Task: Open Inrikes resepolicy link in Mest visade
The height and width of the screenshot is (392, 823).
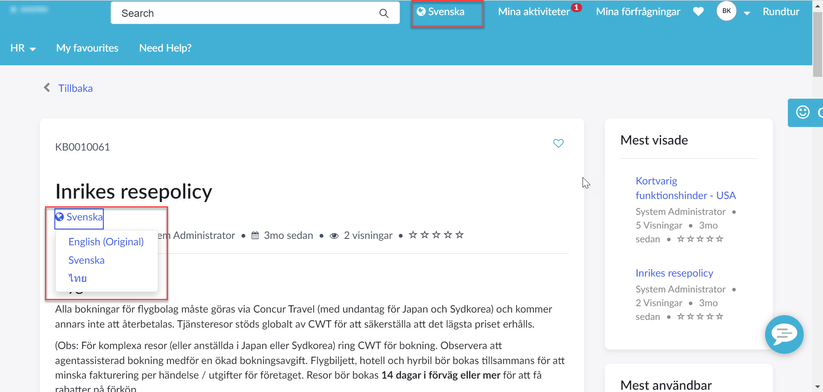Action: pos(674,273)
